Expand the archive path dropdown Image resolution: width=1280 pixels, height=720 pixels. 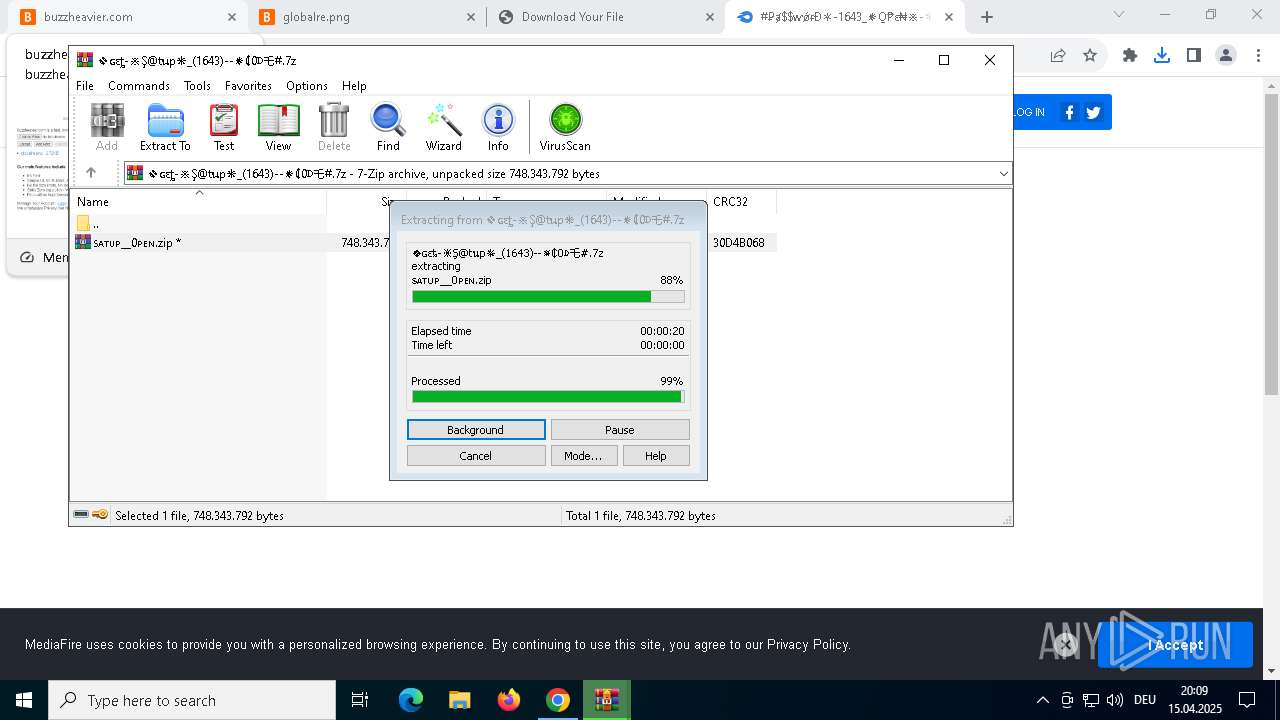(1003, 174)
